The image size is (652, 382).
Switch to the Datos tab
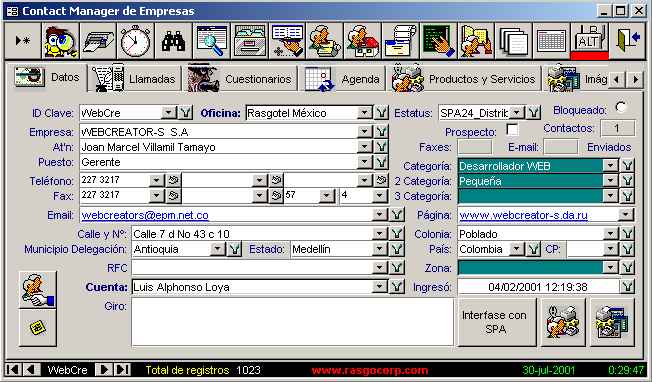[x=47, y=77]
